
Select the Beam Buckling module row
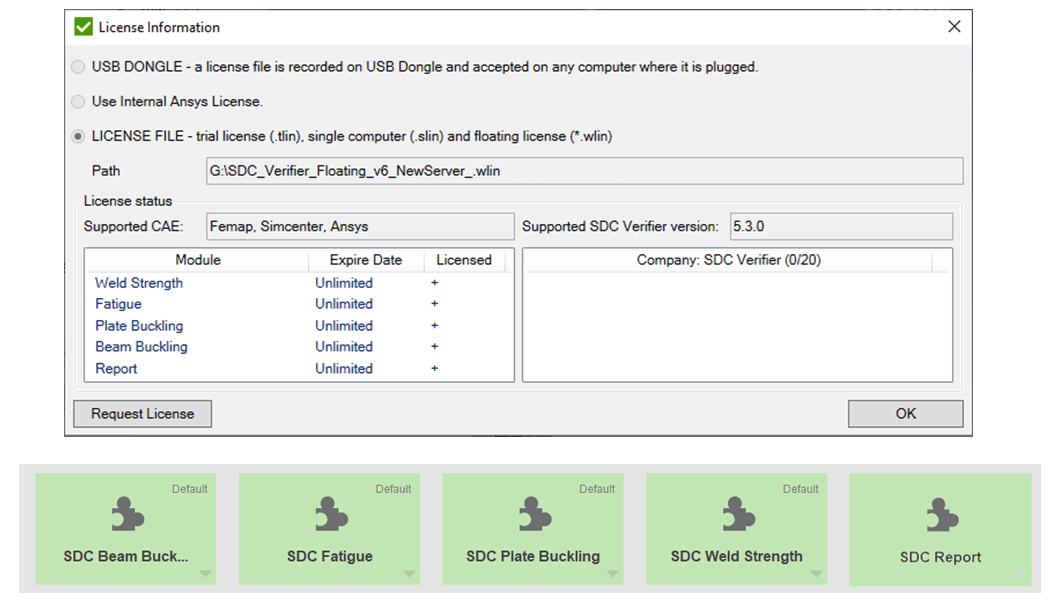(x=299, y=347)
